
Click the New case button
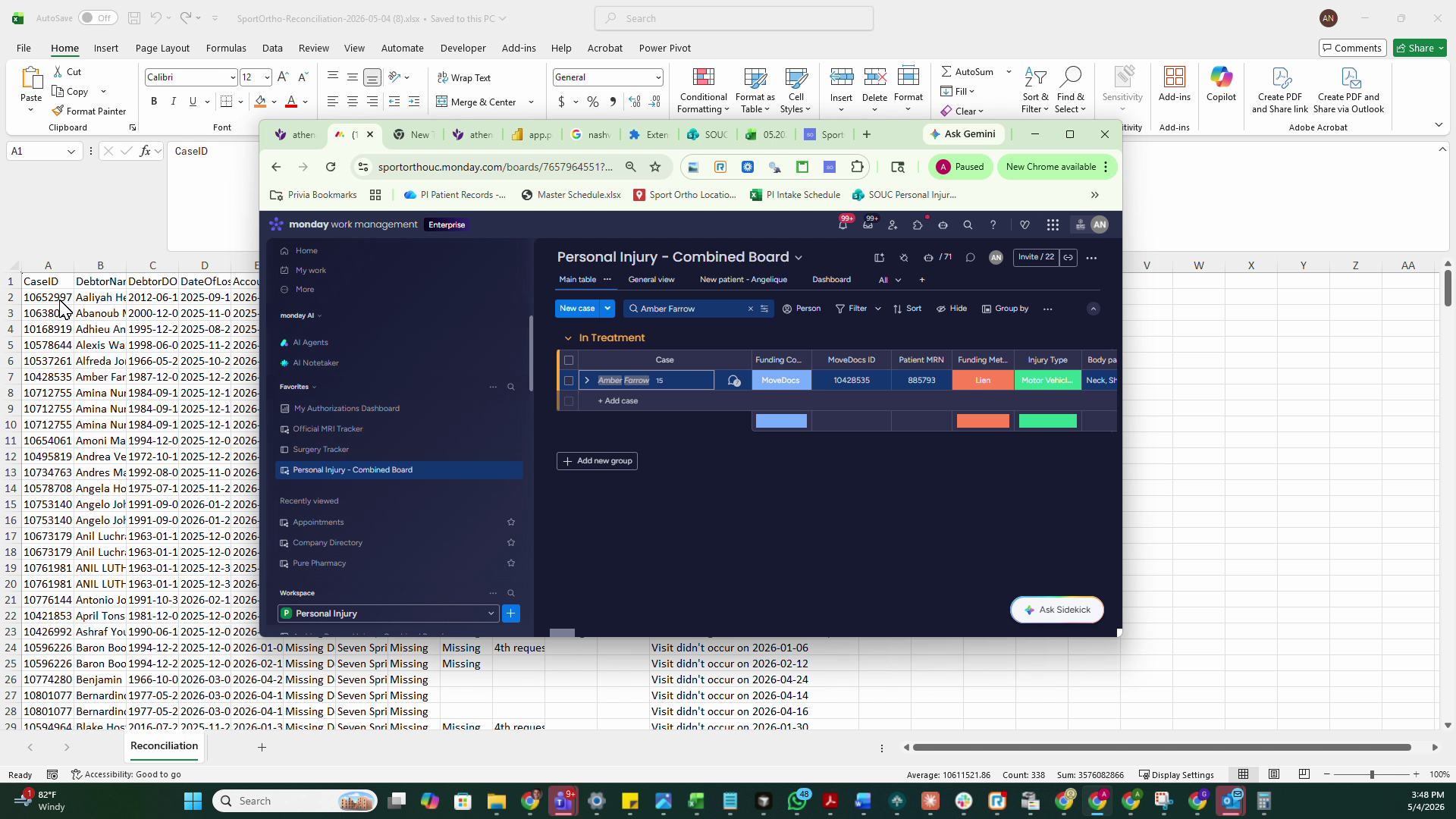[x=577, y=309]
